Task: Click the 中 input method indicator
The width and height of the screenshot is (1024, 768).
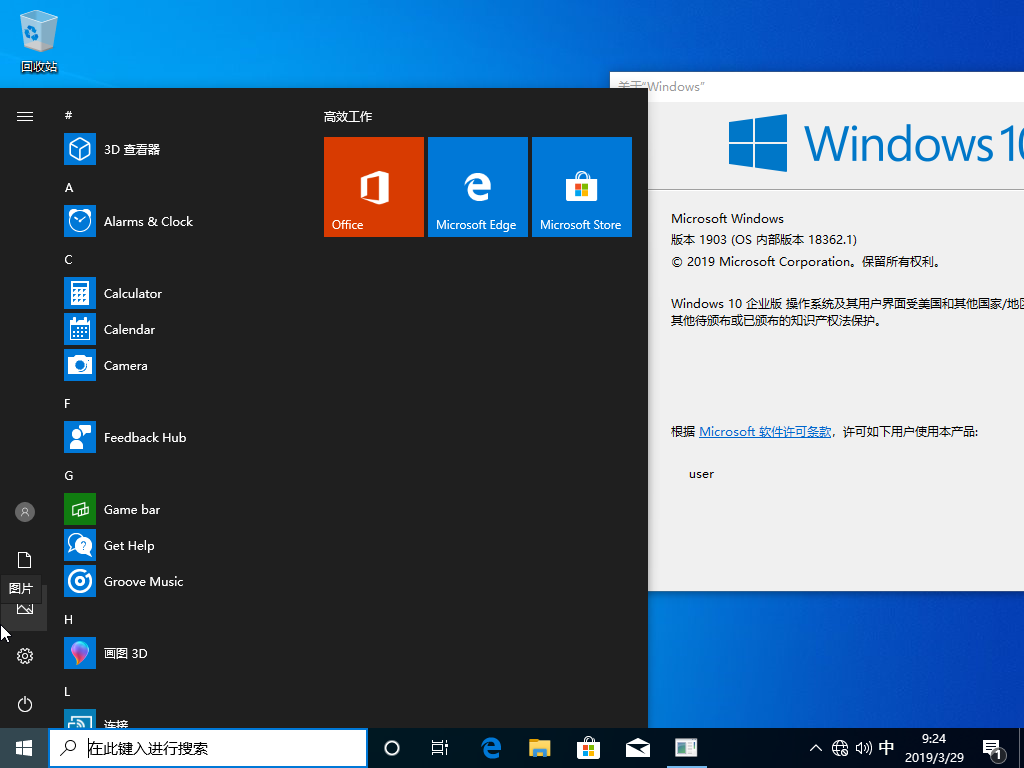Action: (x=886, y=748)
